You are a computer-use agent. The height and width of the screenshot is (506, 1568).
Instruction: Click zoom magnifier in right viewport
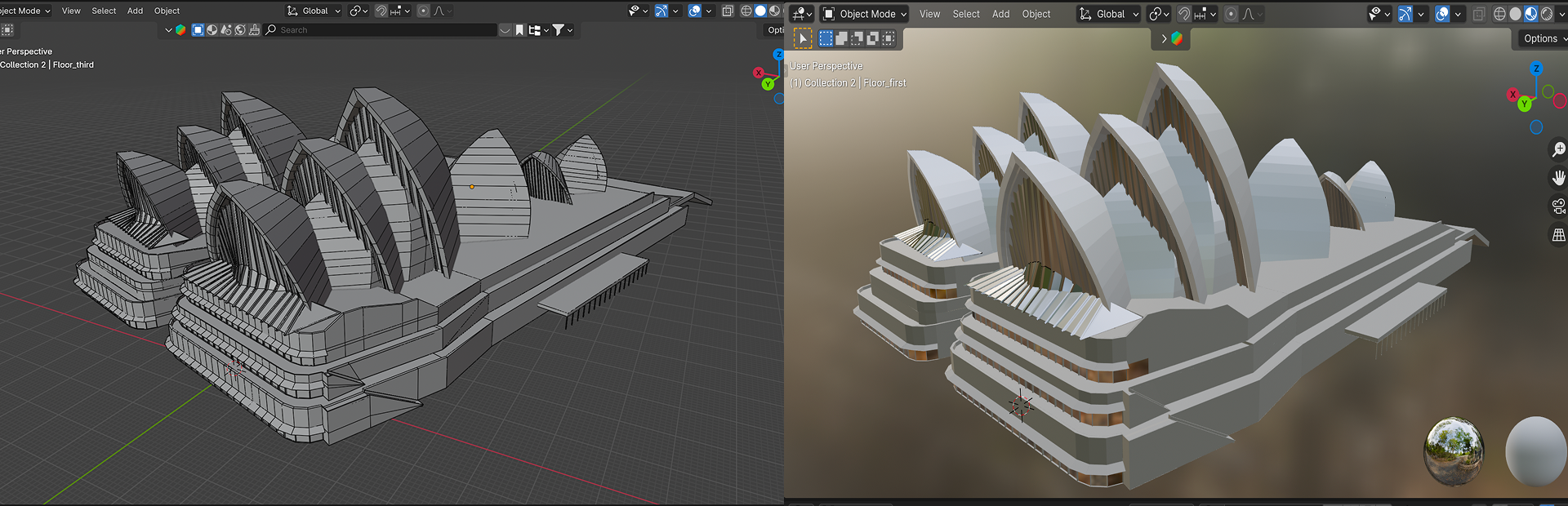coord(1558,149)
